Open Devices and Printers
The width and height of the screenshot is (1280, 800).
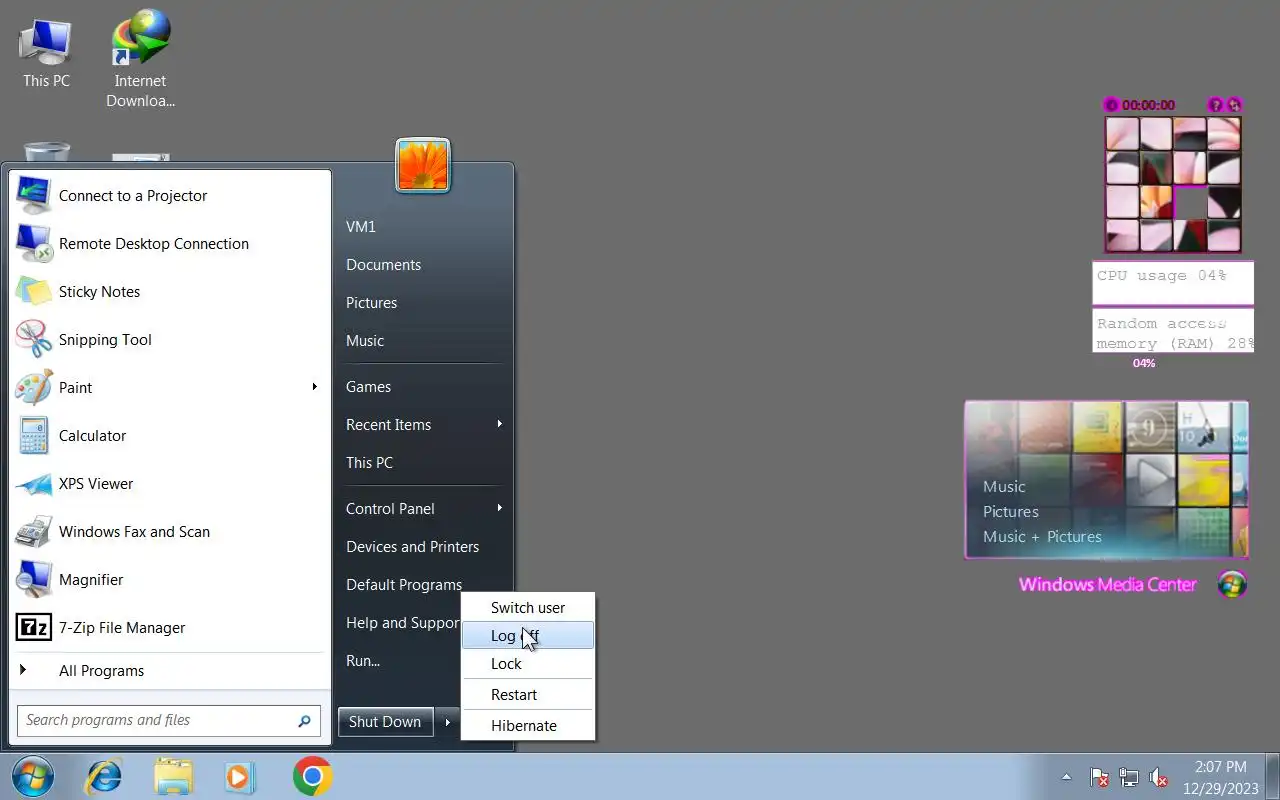tap(413, 547)
